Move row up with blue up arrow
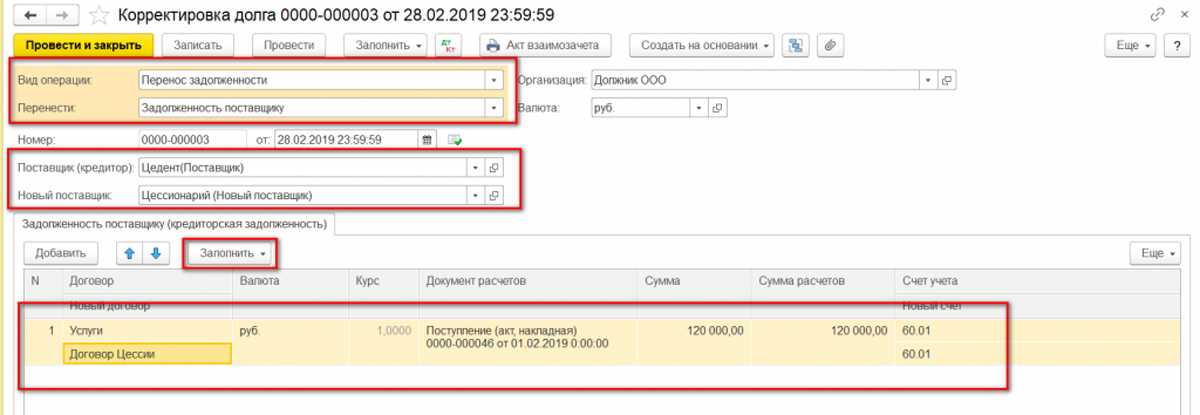The image size is (1200, 415). click(130, 253)
